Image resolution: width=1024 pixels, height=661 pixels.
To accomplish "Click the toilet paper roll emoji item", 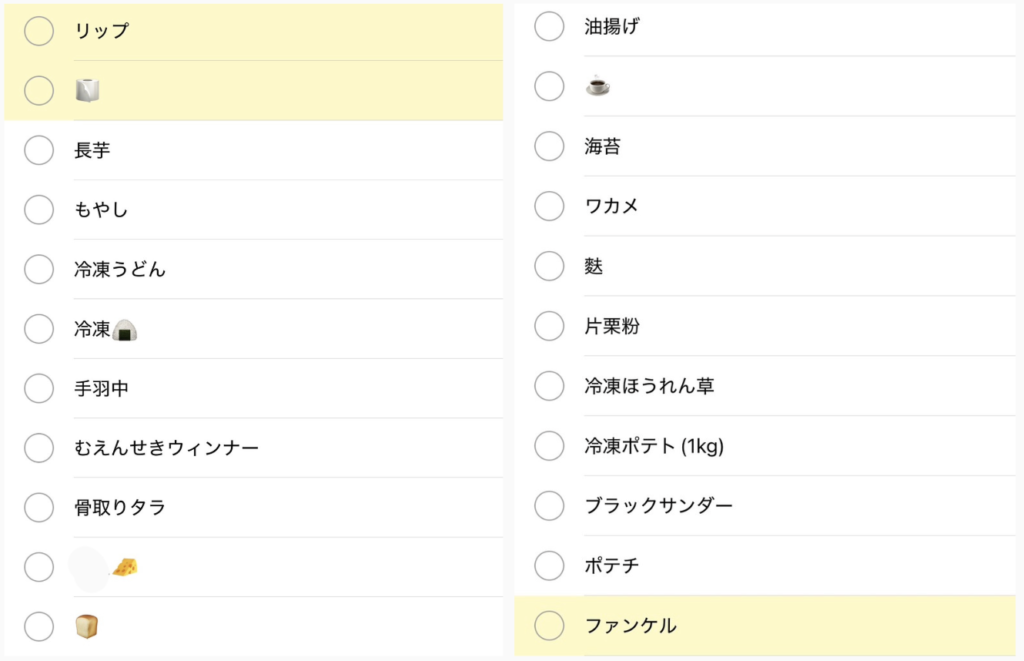I will point(88,90).
